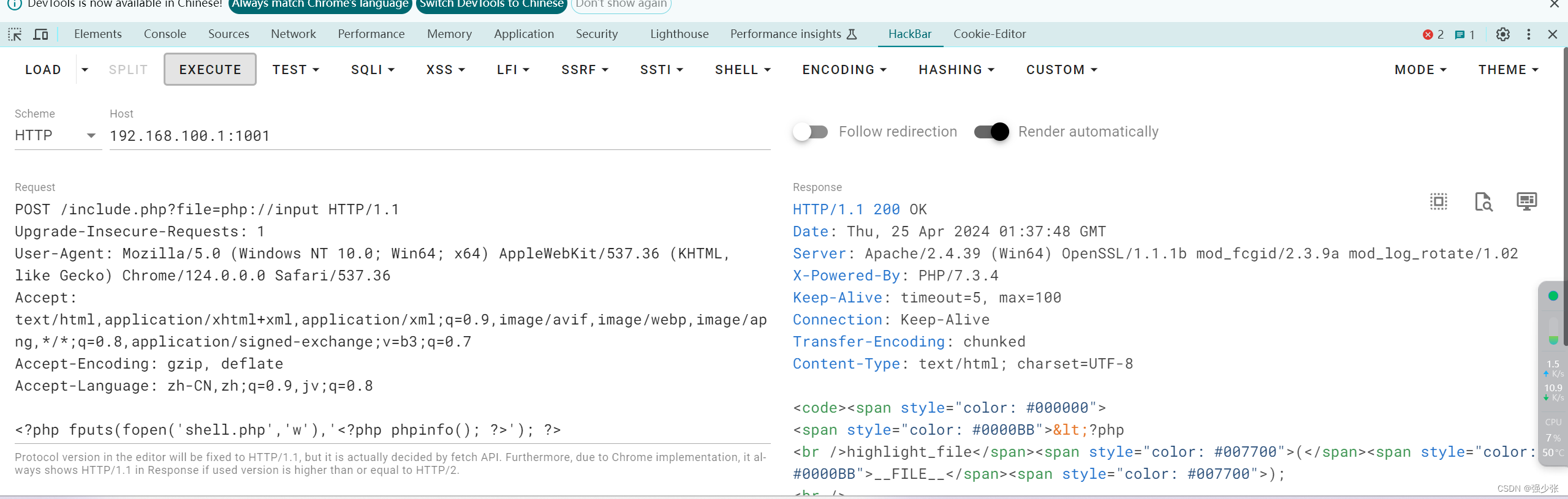The height and width of the screenshot is (499, 1568).
Task: Open the CUSTOM dropdown menu
Action: point(1061,70)
